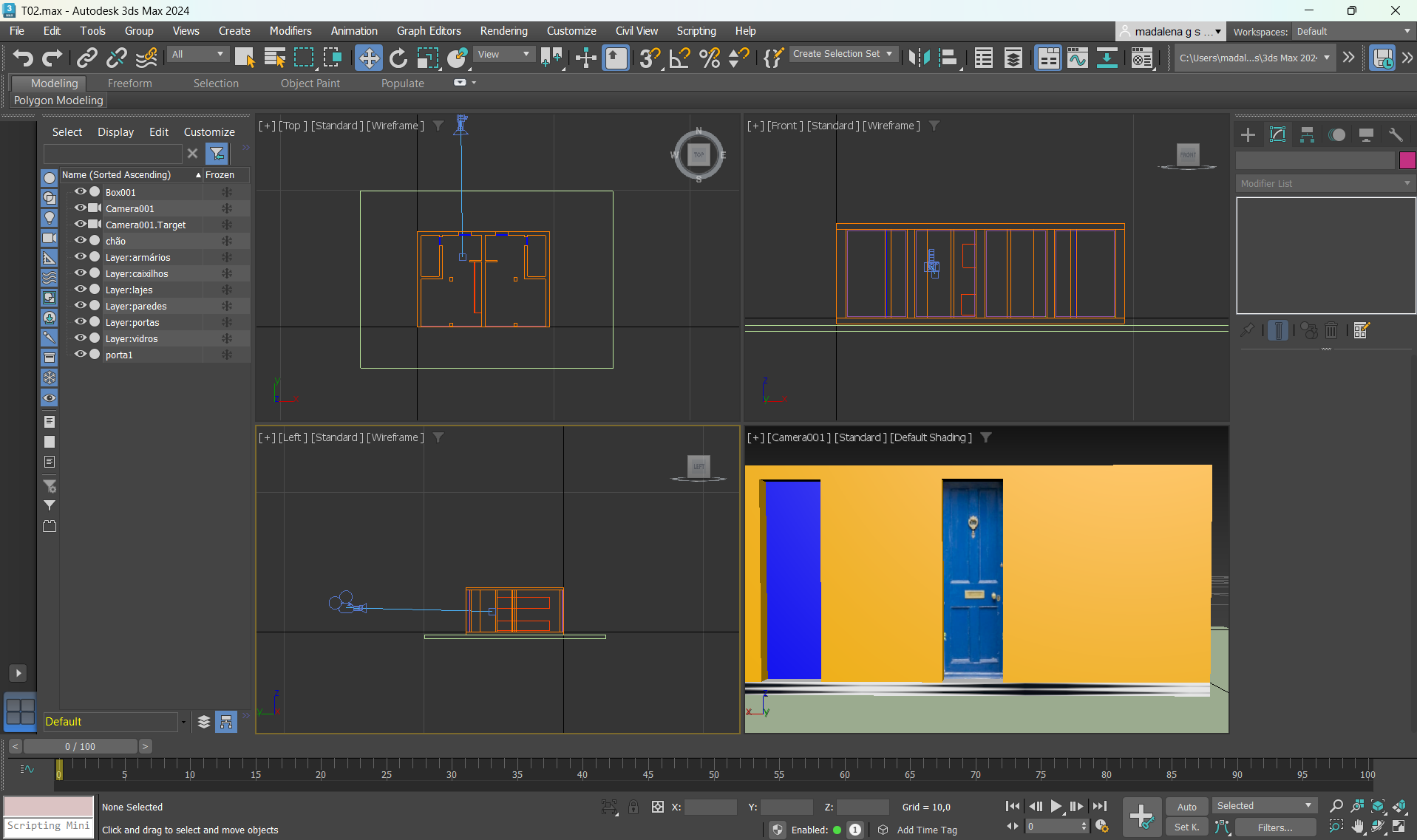Click the Link objects chain icon
The image size is (1417, 840).
pyautogui.click(x=87, y=58)
